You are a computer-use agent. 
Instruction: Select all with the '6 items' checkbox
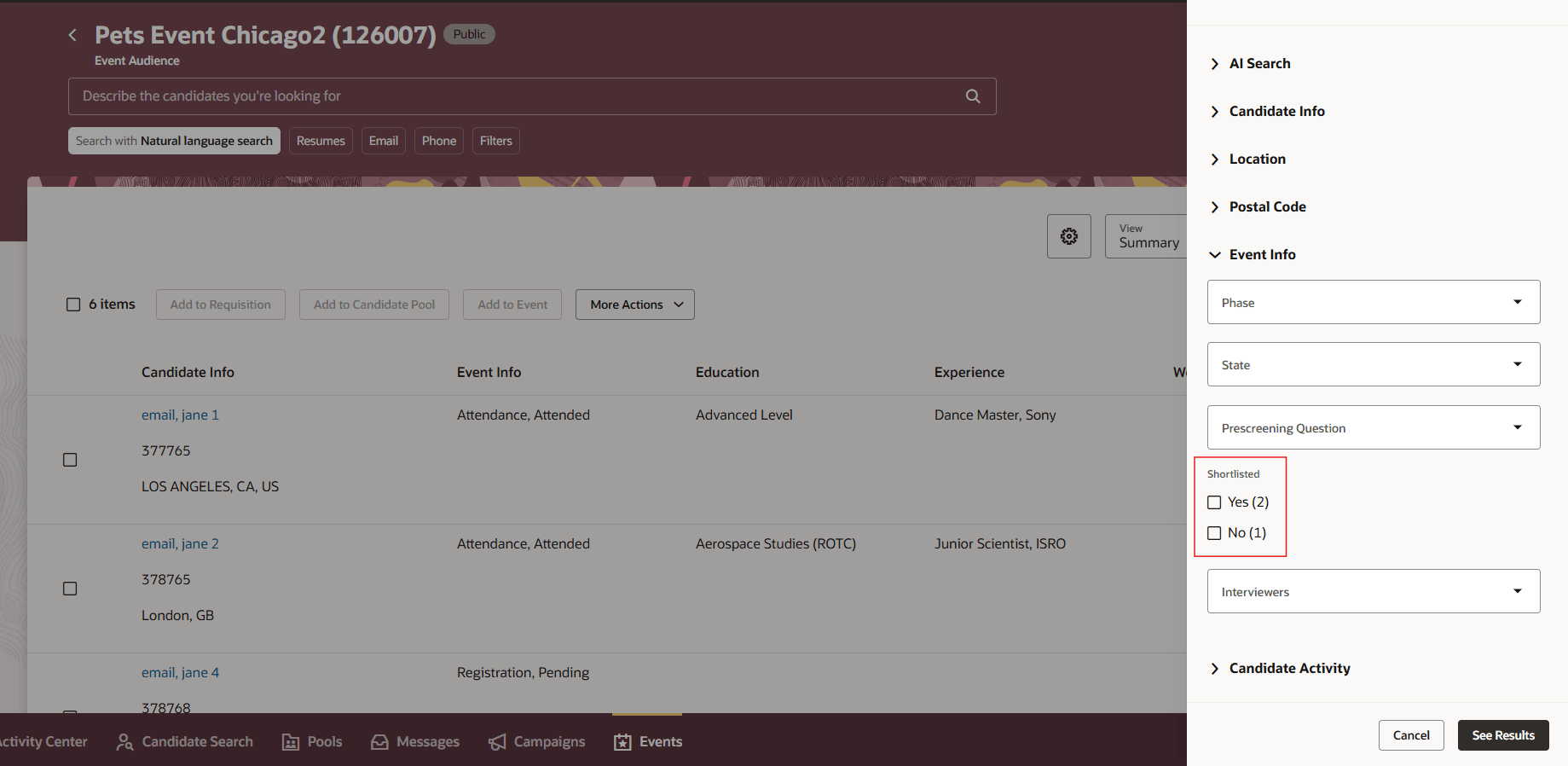point(73,305)
